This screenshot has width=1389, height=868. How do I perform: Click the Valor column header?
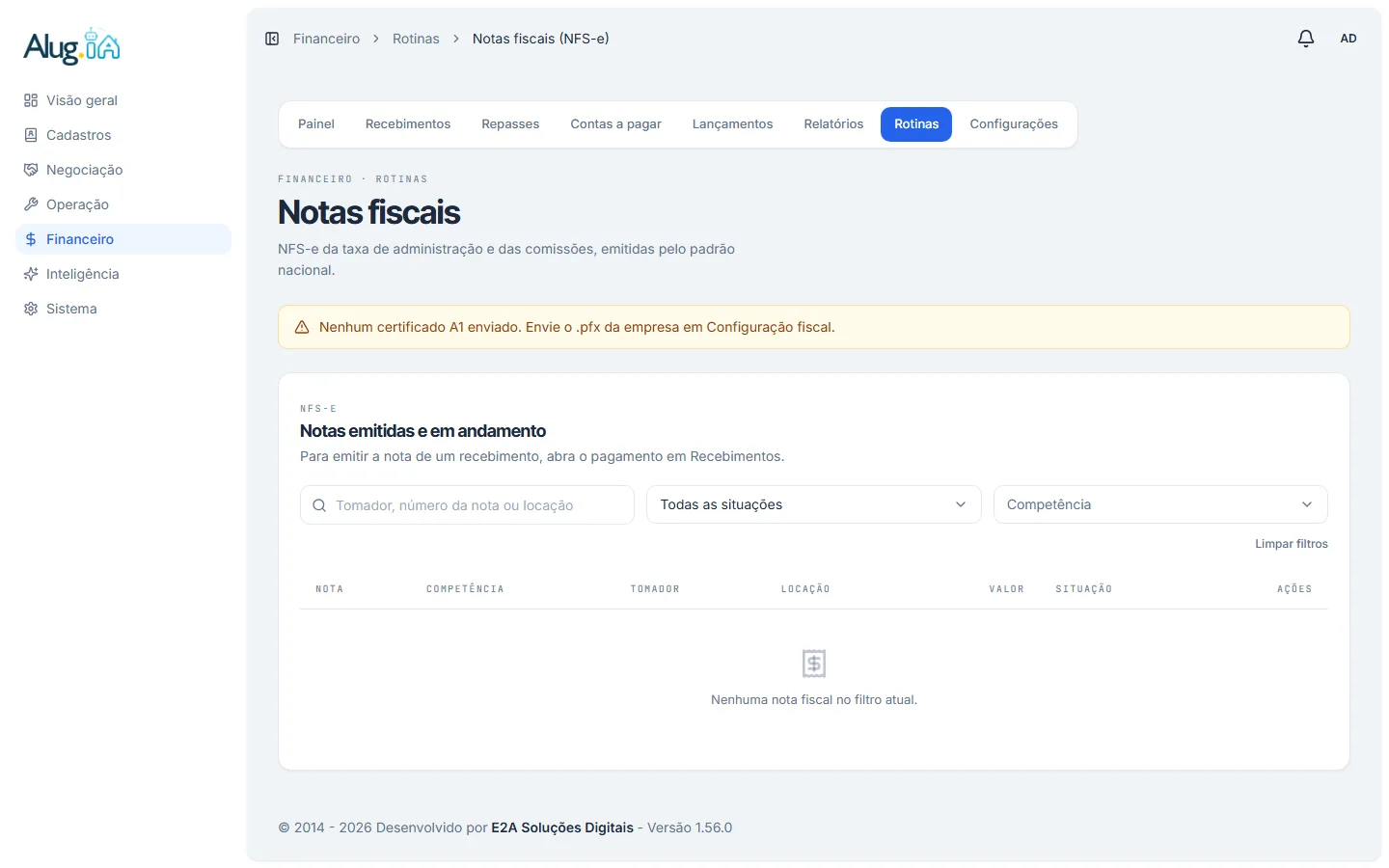tap(1007, 589)
